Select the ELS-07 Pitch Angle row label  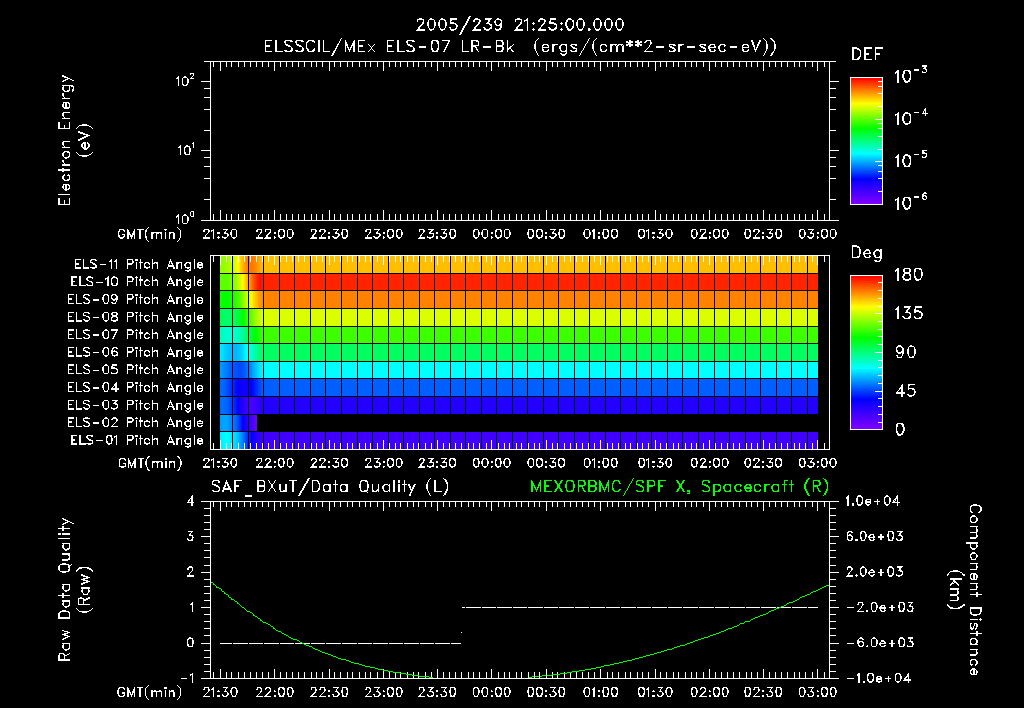(x=135, y=335)
